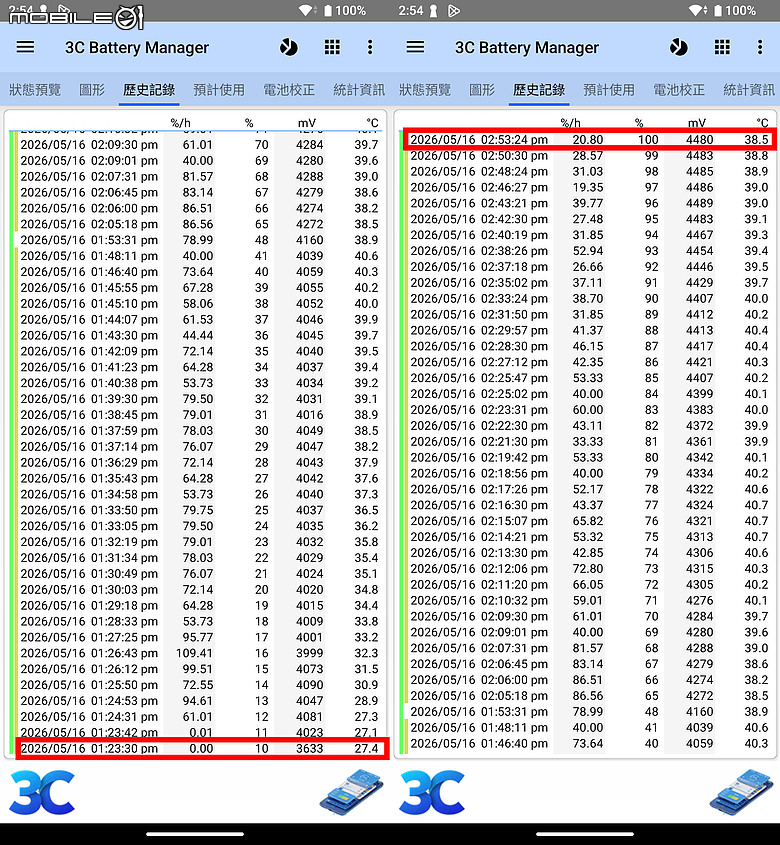Open apps grid icon in left app bar
The height and width of the screenshot is (845, 780).
(332, 47)
